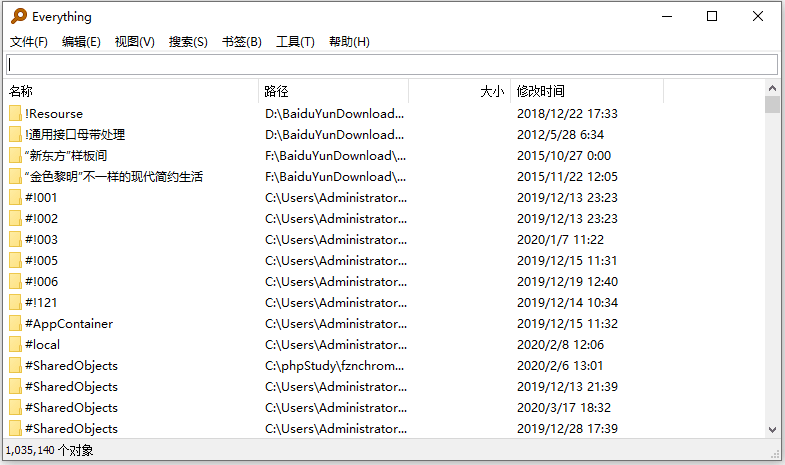Click folder icon beside #!005

(x=15, y=261)
